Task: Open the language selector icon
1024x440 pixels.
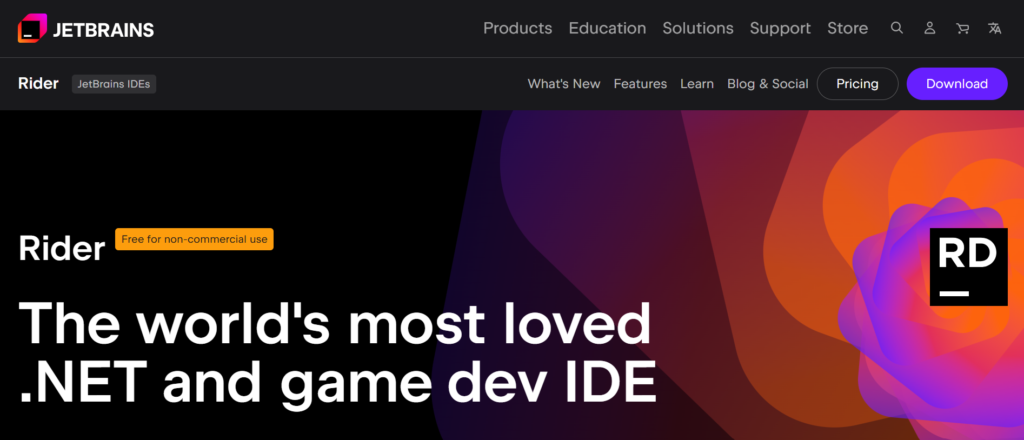Action: point(995,28)
